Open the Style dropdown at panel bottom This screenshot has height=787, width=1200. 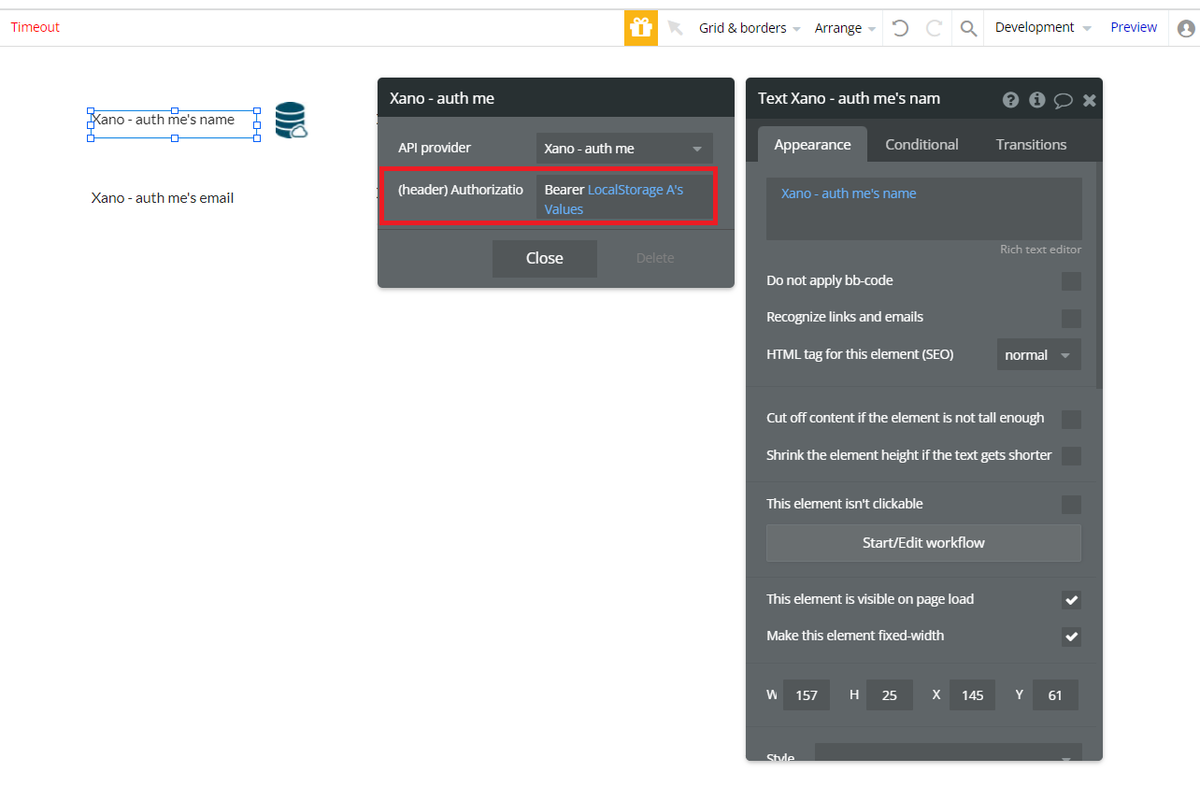948,754
